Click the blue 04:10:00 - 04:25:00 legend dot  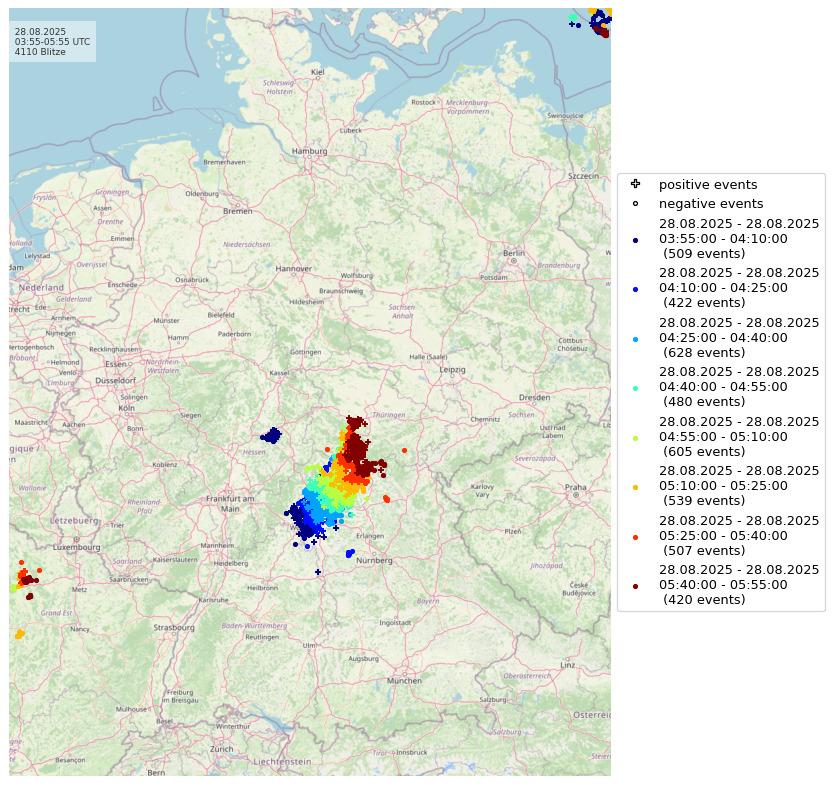(635, 289)
